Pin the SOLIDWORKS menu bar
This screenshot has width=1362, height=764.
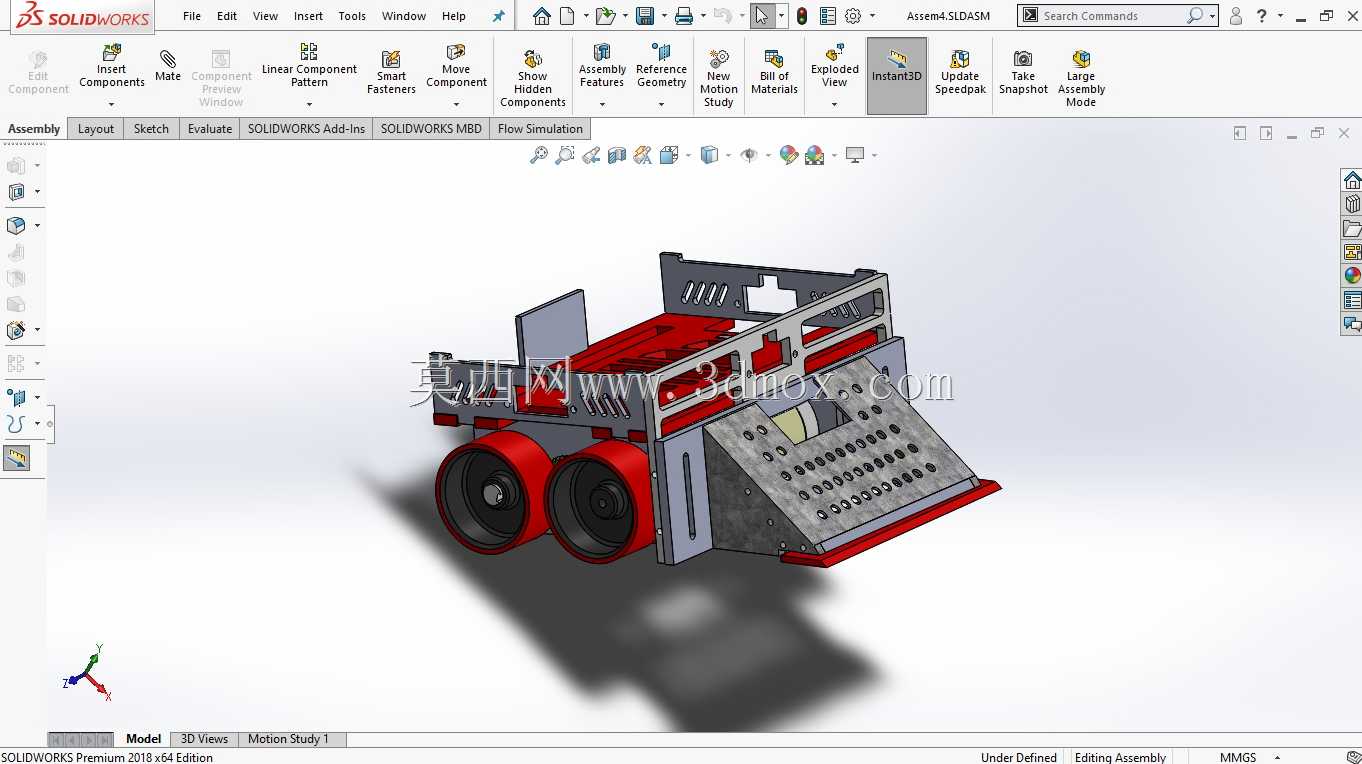[x=498, y=16]
